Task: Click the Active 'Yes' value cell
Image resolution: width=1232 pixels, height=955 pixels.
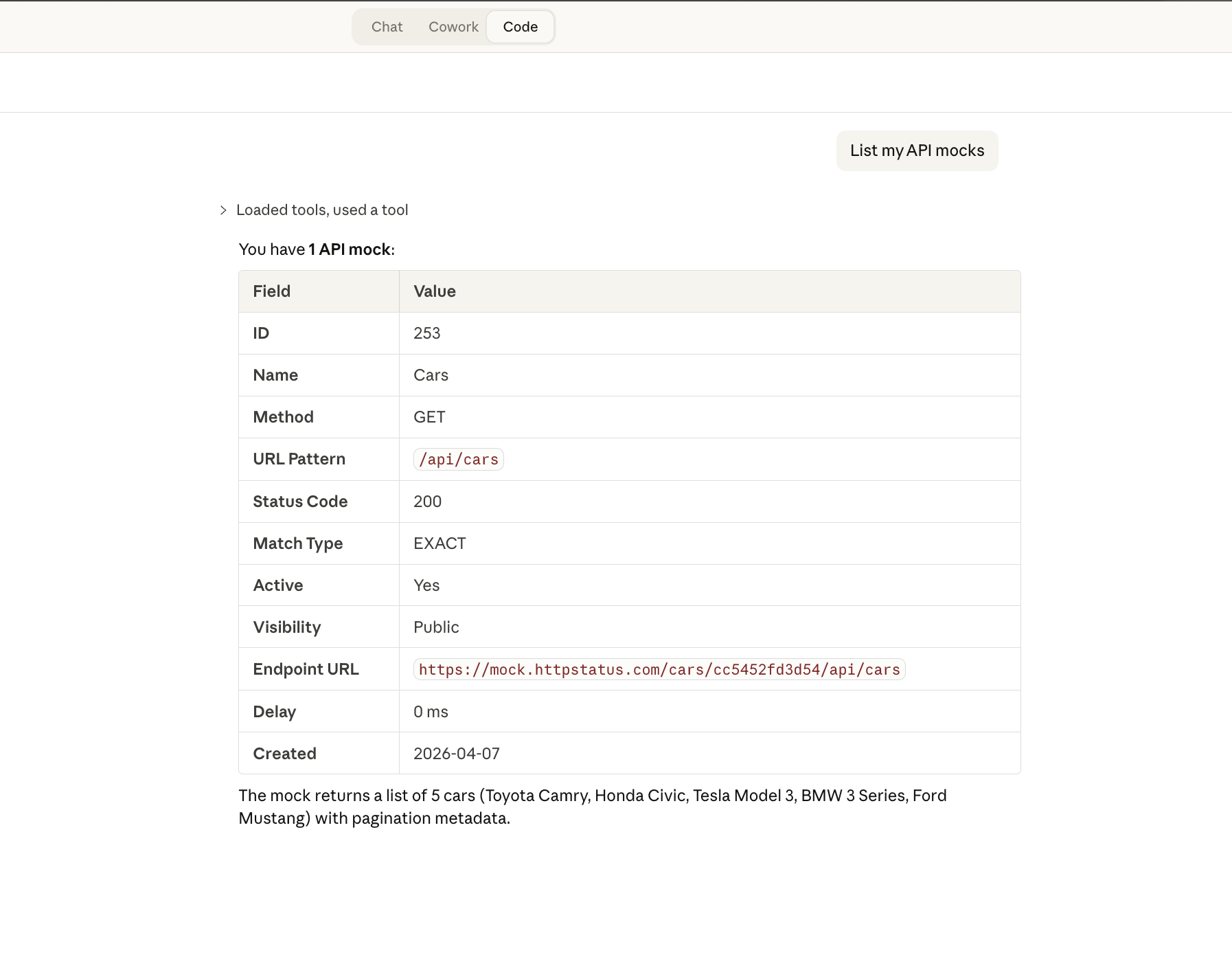Action: 426,585
